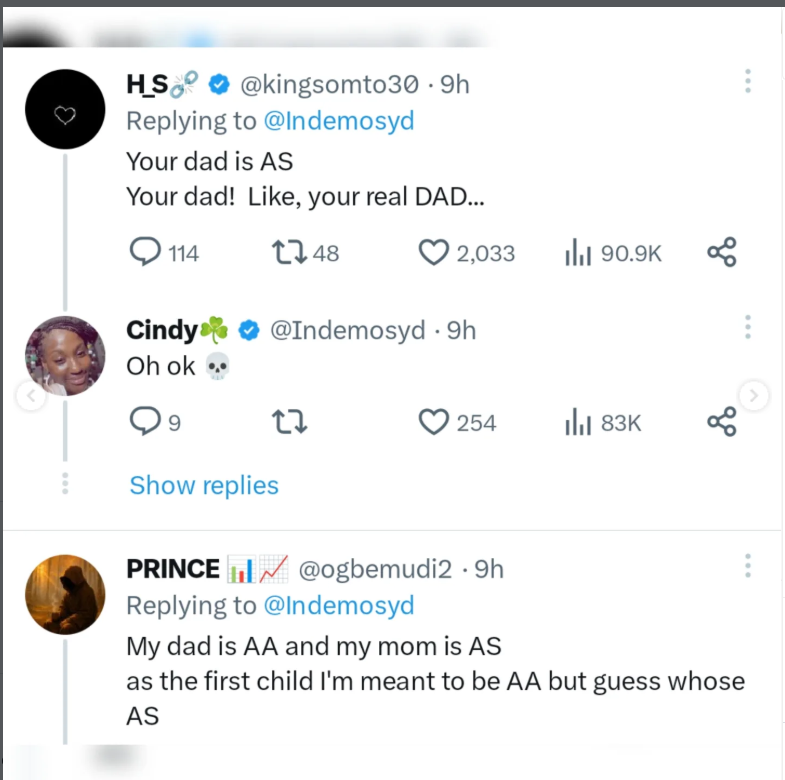View analytics on the 83K views tweet
785x780 pixels.
[577, 423]
